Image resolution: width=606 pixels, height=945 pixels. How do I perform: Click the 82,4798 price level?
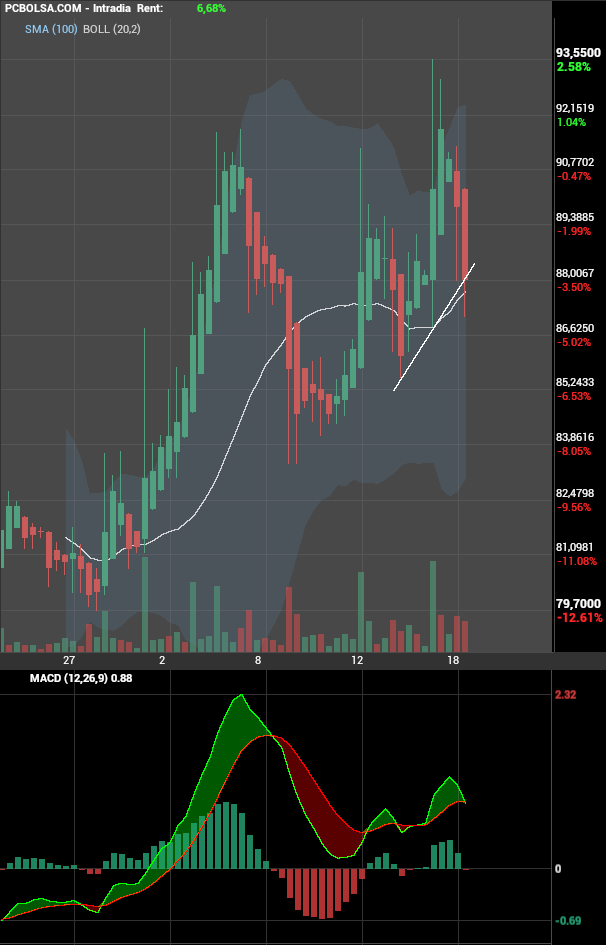pos(575,493)
